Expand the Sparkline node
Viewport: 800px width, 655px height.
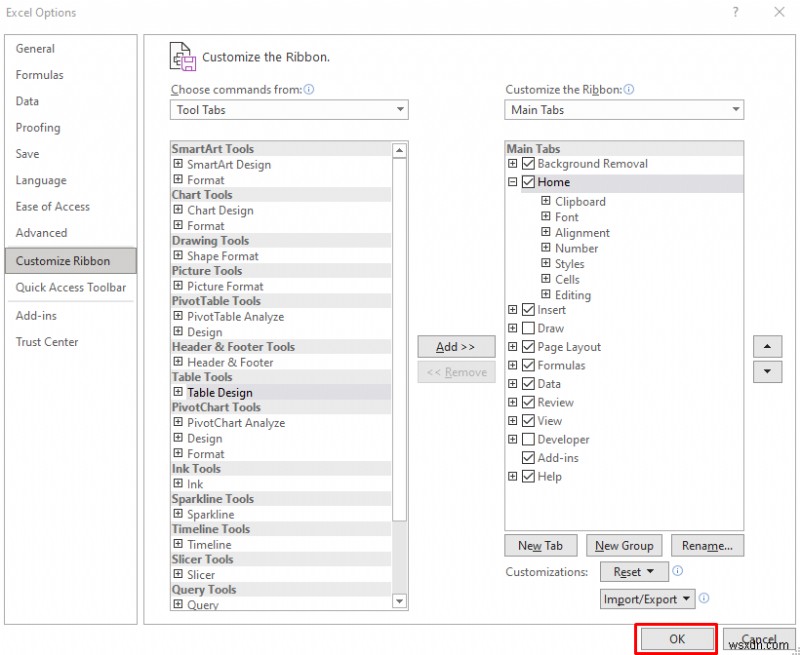click(x=178, y=514)
